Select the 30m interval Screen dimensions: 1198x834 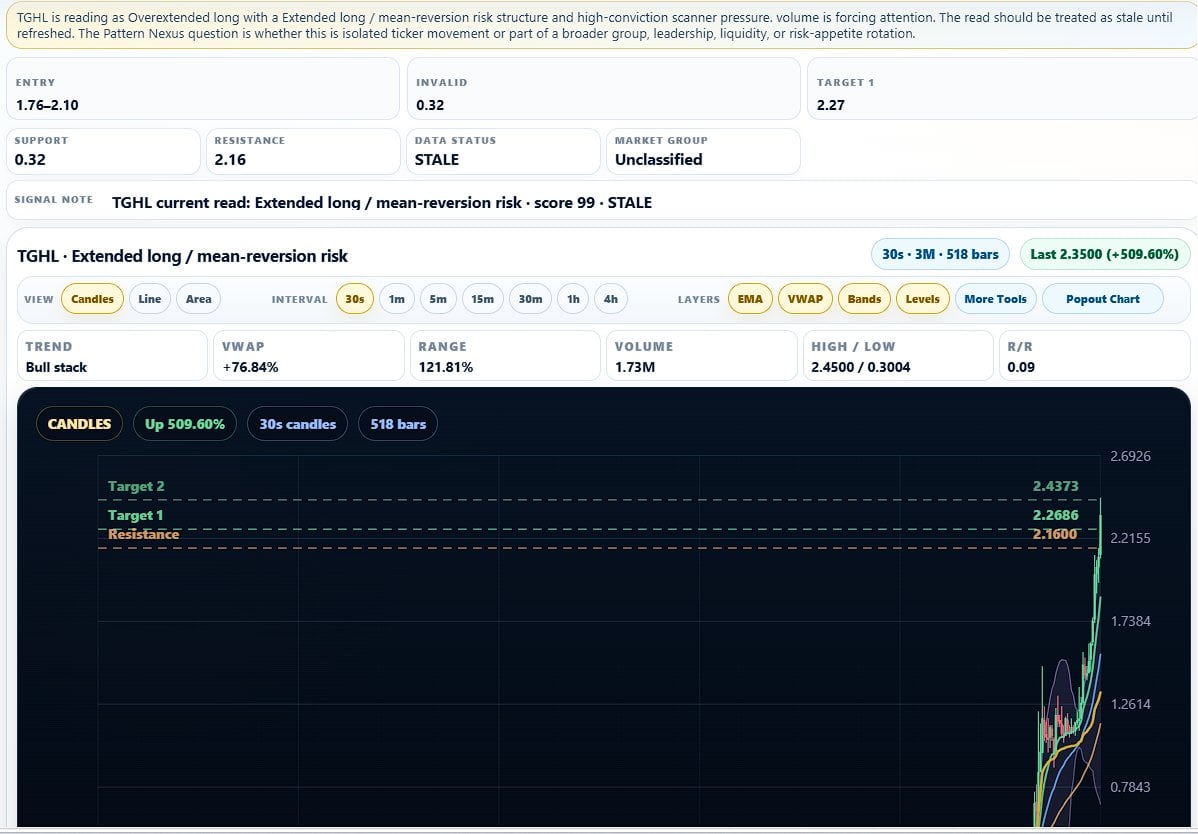[x=530, y=299]
